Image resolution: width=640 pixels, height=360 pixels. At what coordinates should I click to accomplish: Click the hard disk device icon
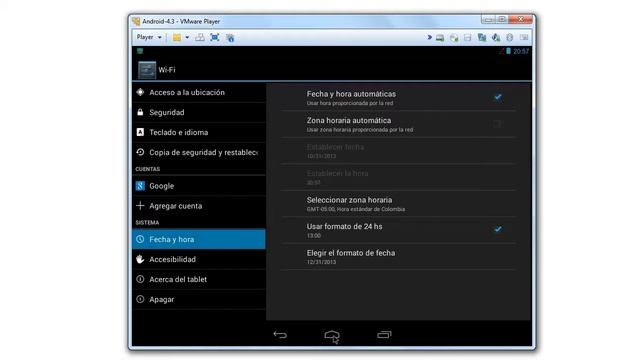pos(440,38)
